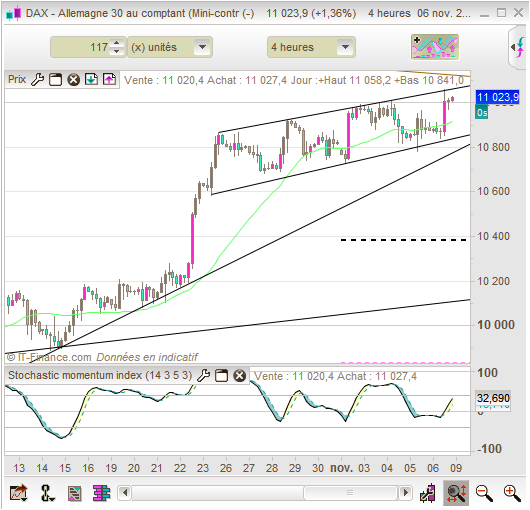Viewport: 530px width, 510px height.
Task: Click the 10 000 price axis label
Action: (x=496, y=325)
